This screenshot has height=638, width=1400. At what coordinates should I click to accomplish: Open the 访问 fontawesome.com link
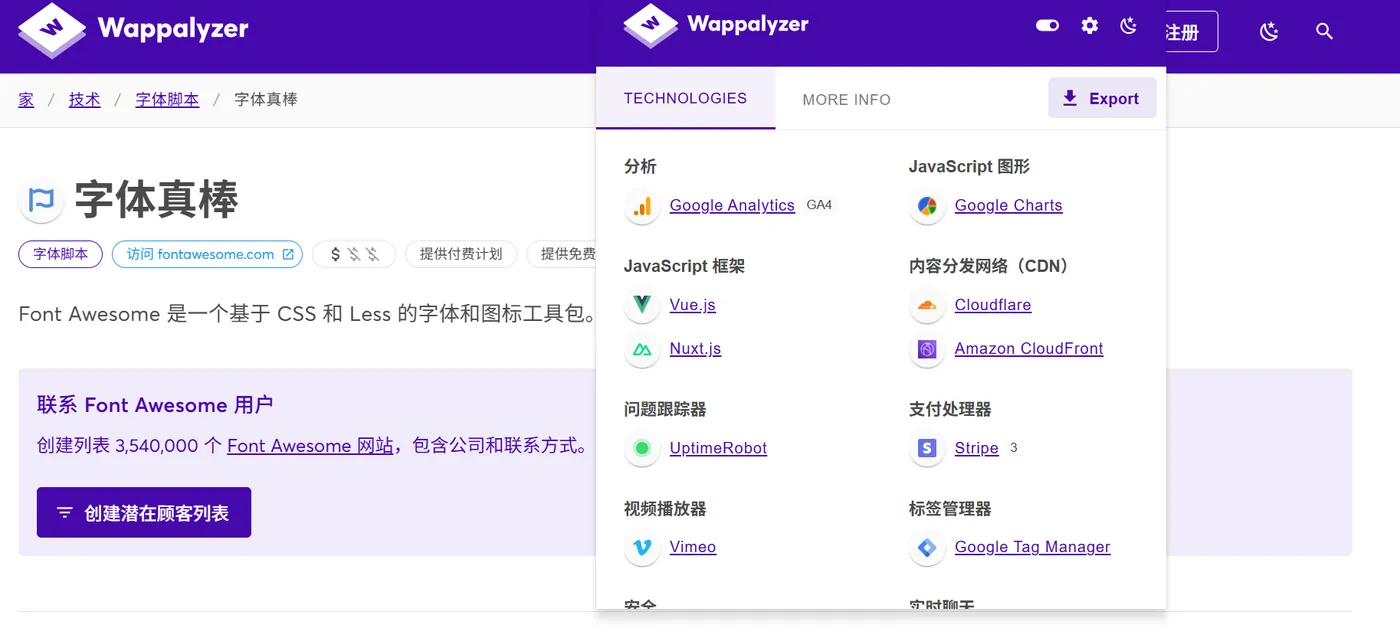point(207,254)
